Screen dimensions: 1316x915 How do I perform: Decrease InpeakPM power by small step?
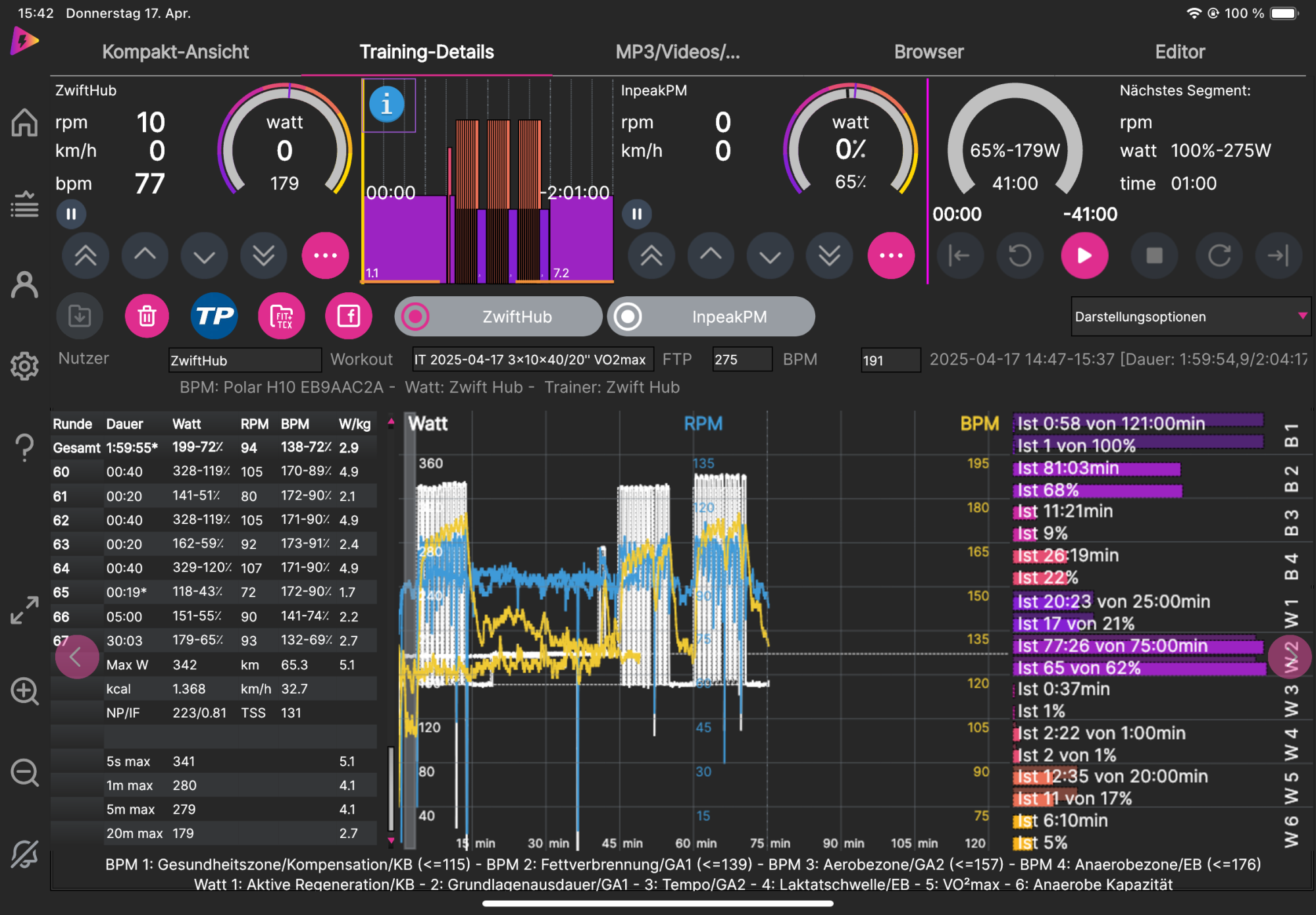[x=771, y=255]
